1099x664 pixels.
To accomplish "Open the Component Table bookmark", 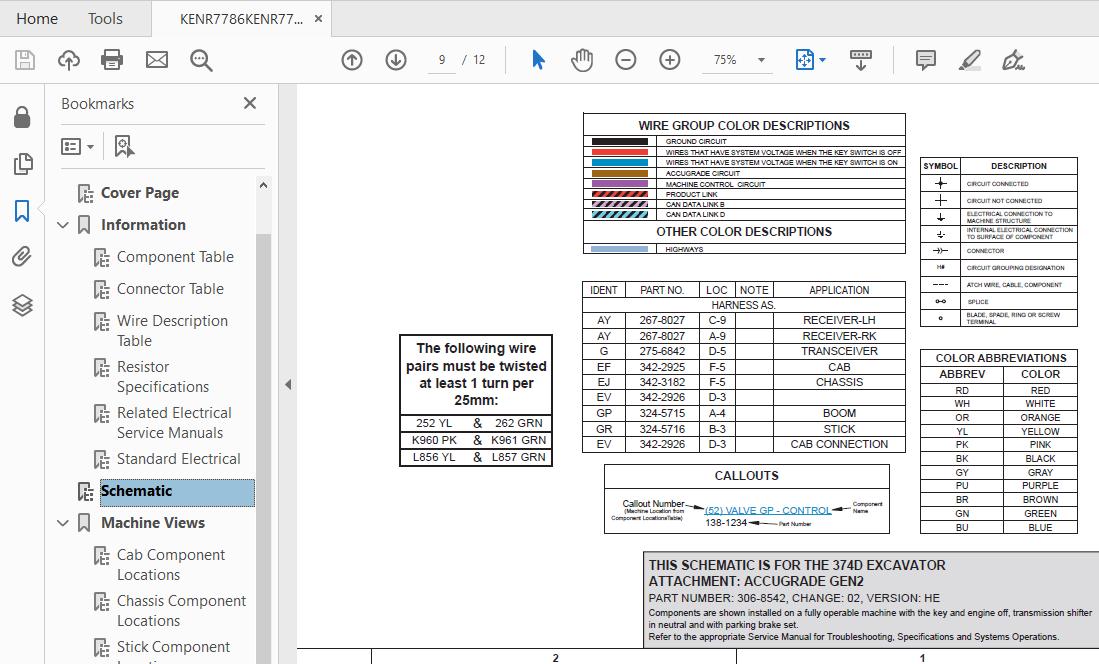I will (175, 257).
